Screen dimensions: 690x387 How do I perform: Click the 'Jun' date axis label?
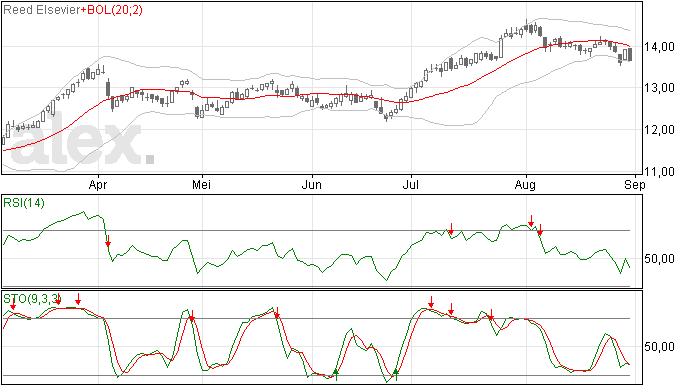pyautogui.click(x=312, y=184)
